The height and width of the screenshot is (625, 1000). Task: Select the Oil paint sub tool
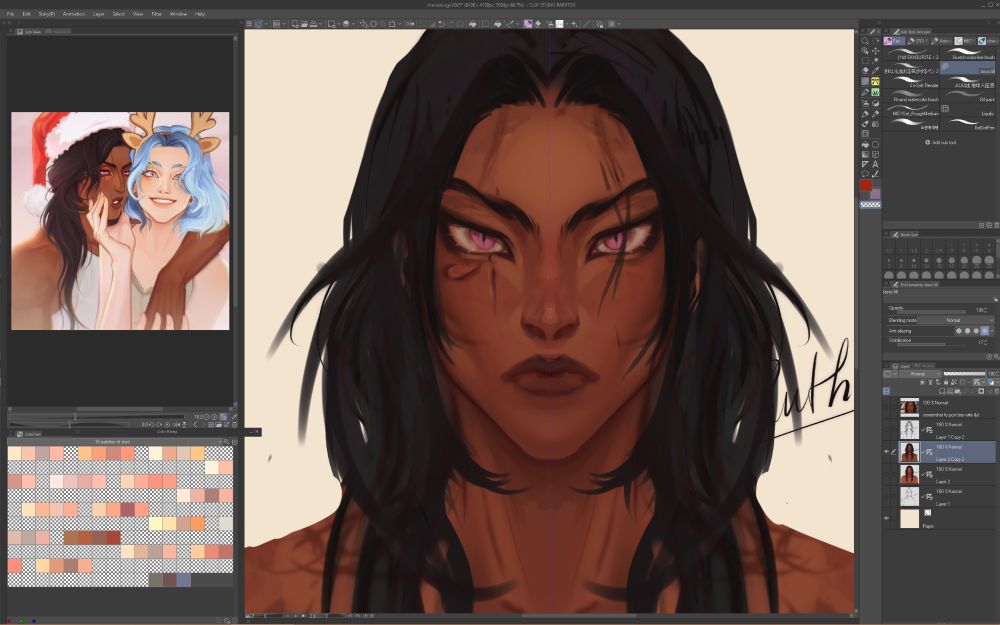click(967, 94)
